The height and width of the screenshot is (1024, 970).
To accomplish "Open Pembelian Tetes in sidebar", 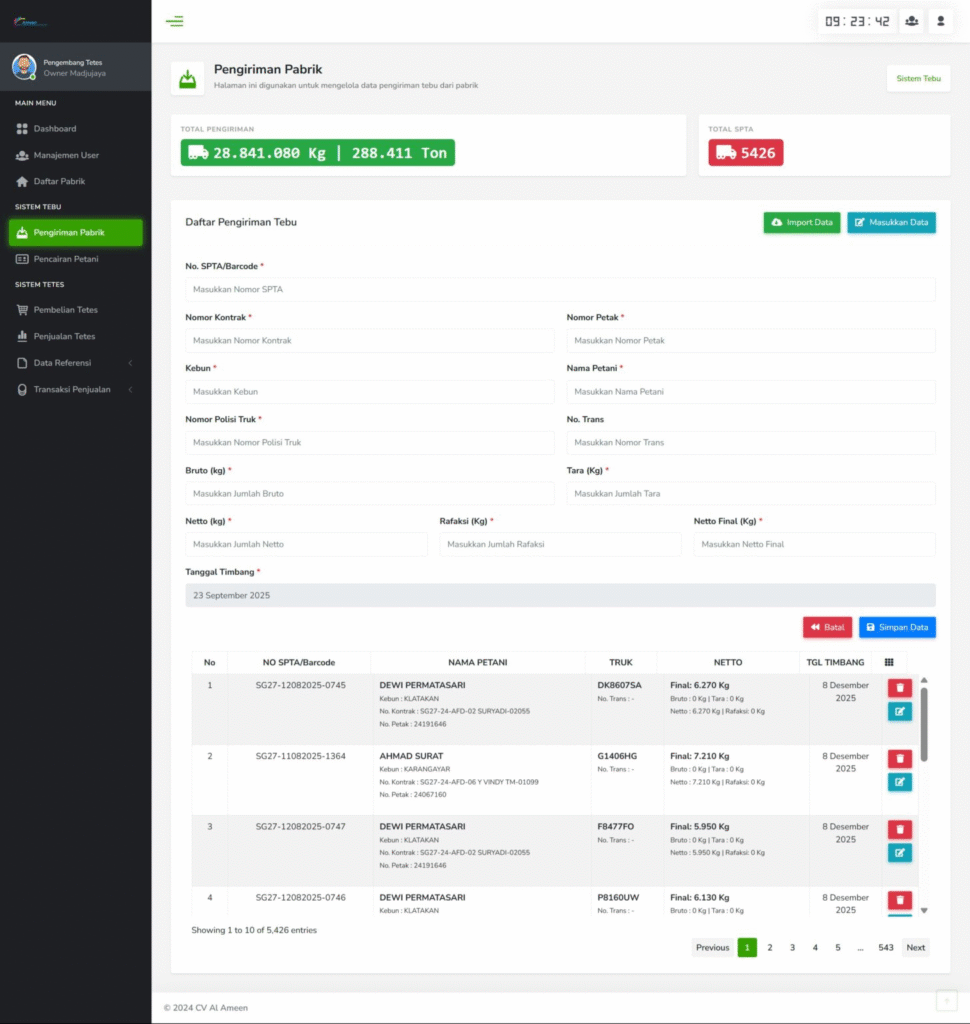I will (x=66, y=310).
